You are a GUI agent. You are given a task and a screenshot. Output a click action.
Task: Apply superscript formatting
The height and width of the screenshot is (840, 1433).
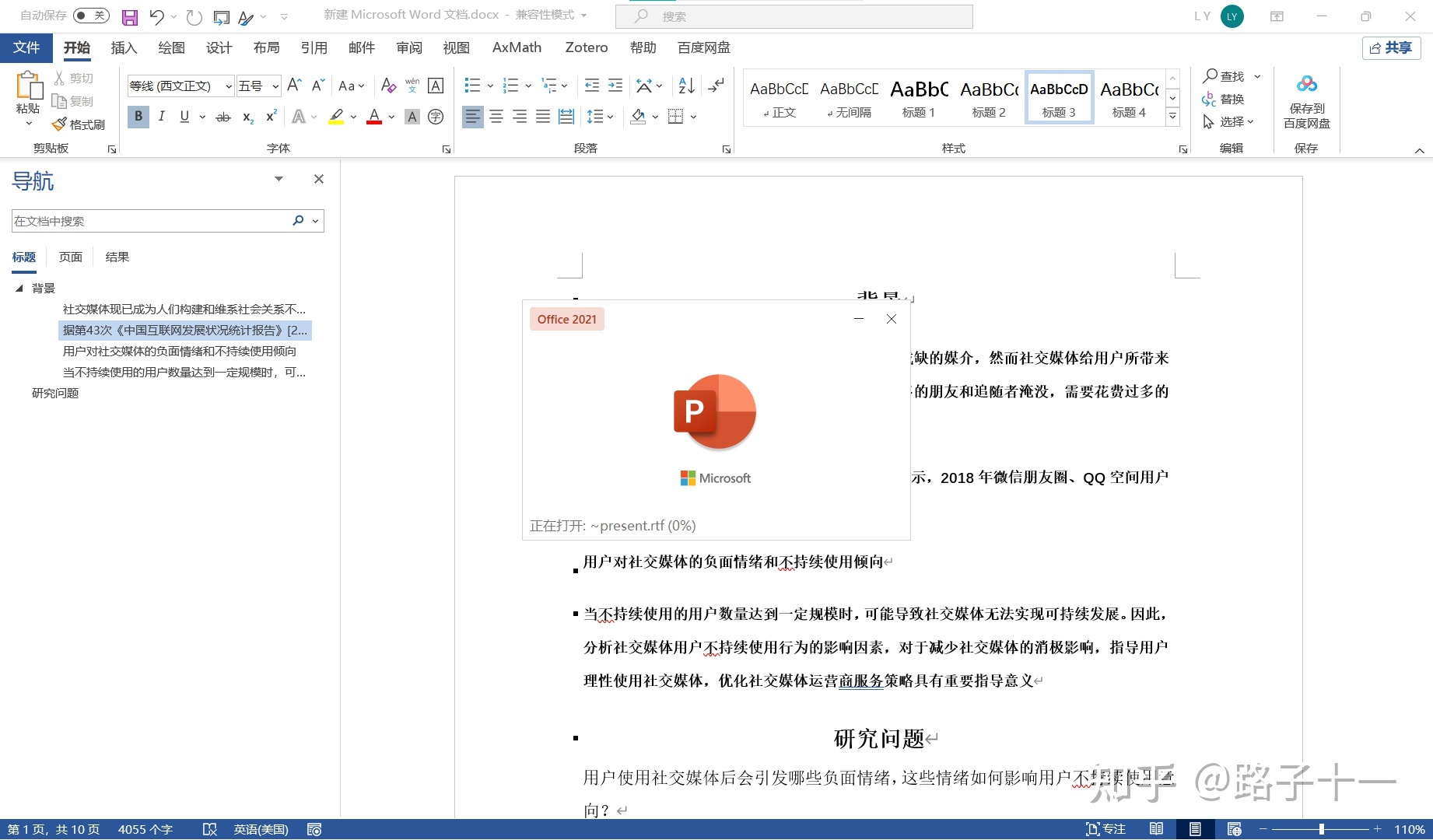pos(272,117)
